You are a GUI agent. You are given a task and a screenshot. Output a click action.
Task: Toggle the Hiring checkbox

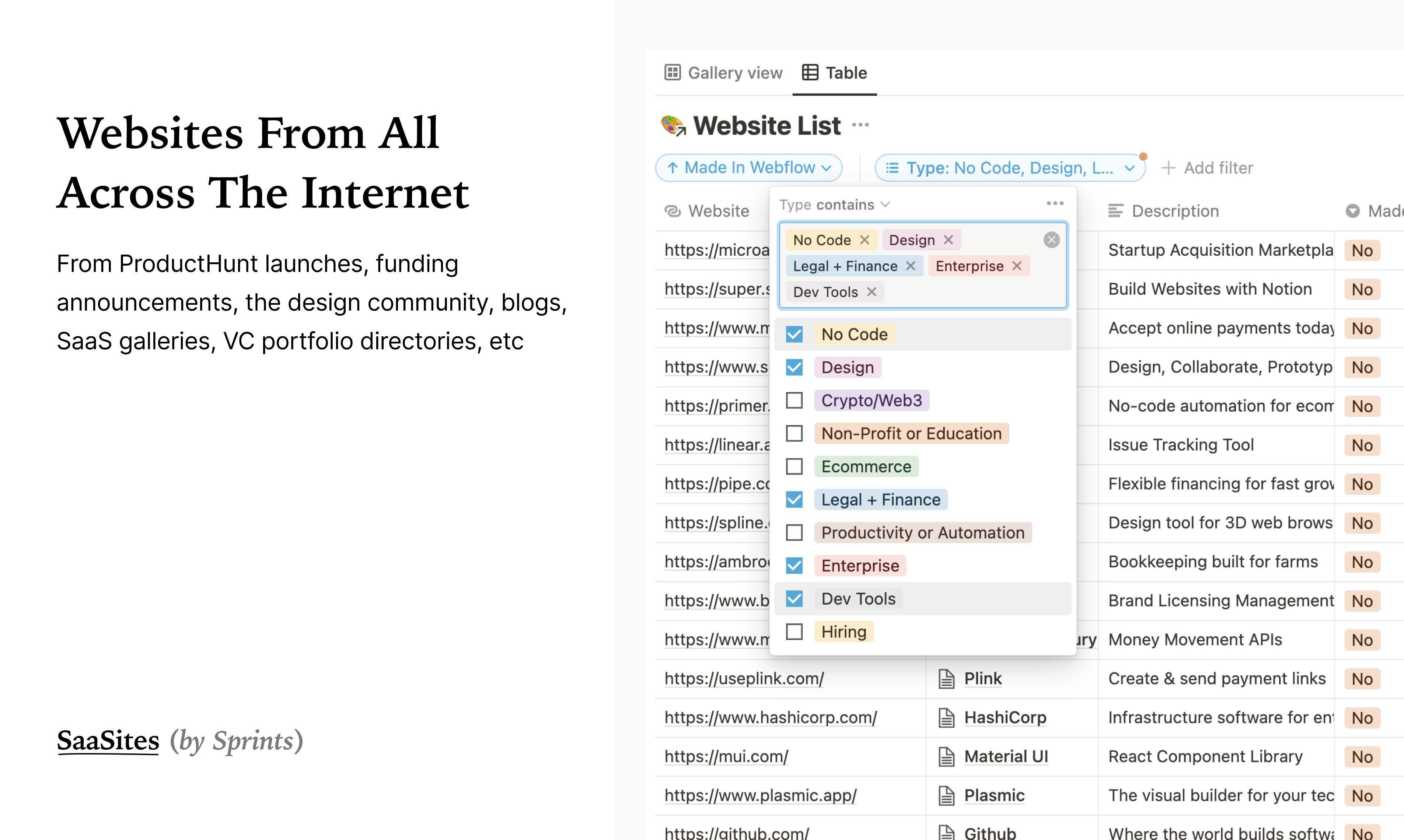795,632
